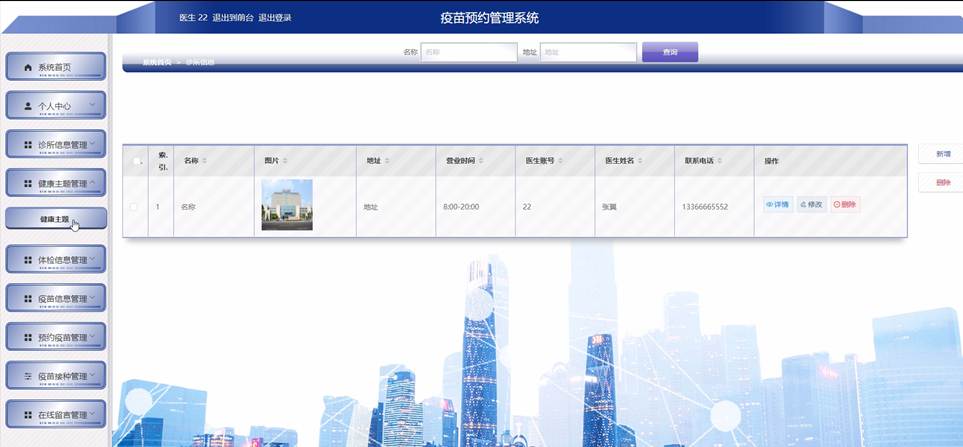This screenshot has height=447, width=963.
Task: Sort by the 医生账号 column sort arrows
Action: pyautogui.click(x=561, y=161)
